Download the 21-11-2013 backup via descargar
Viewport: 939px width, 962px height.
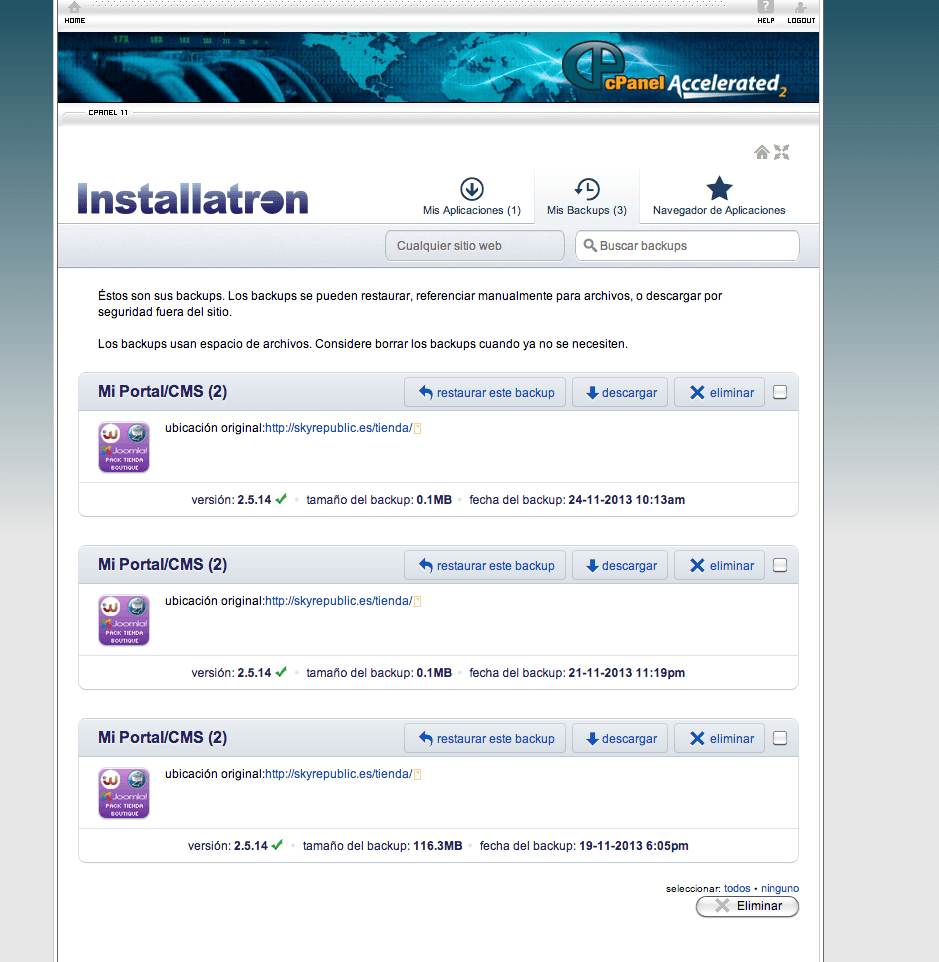(620, 566)
